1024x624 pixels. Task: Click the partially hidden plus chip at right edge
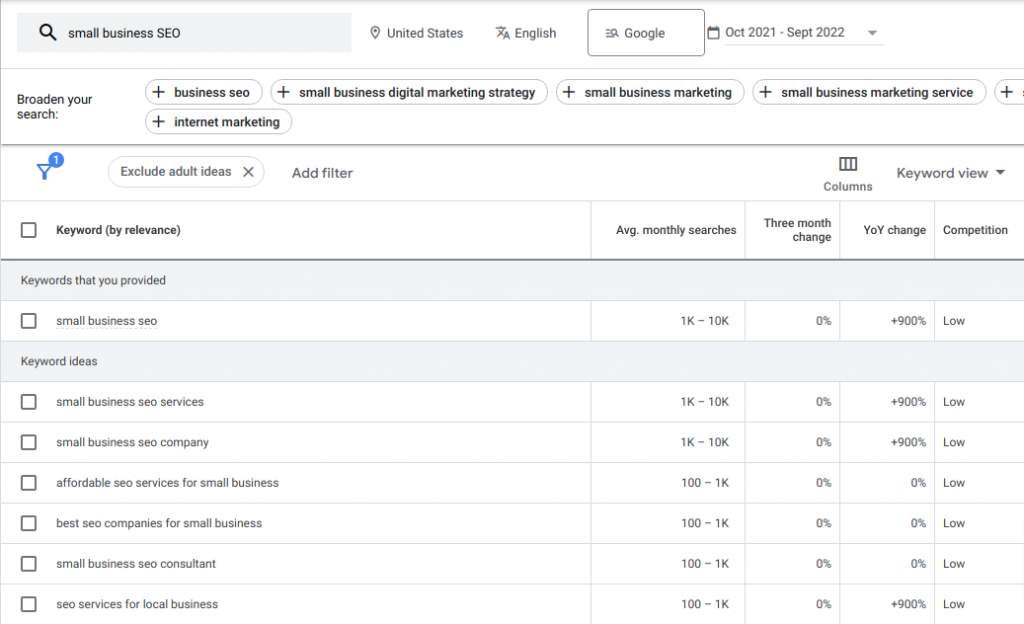point(1008,92)
